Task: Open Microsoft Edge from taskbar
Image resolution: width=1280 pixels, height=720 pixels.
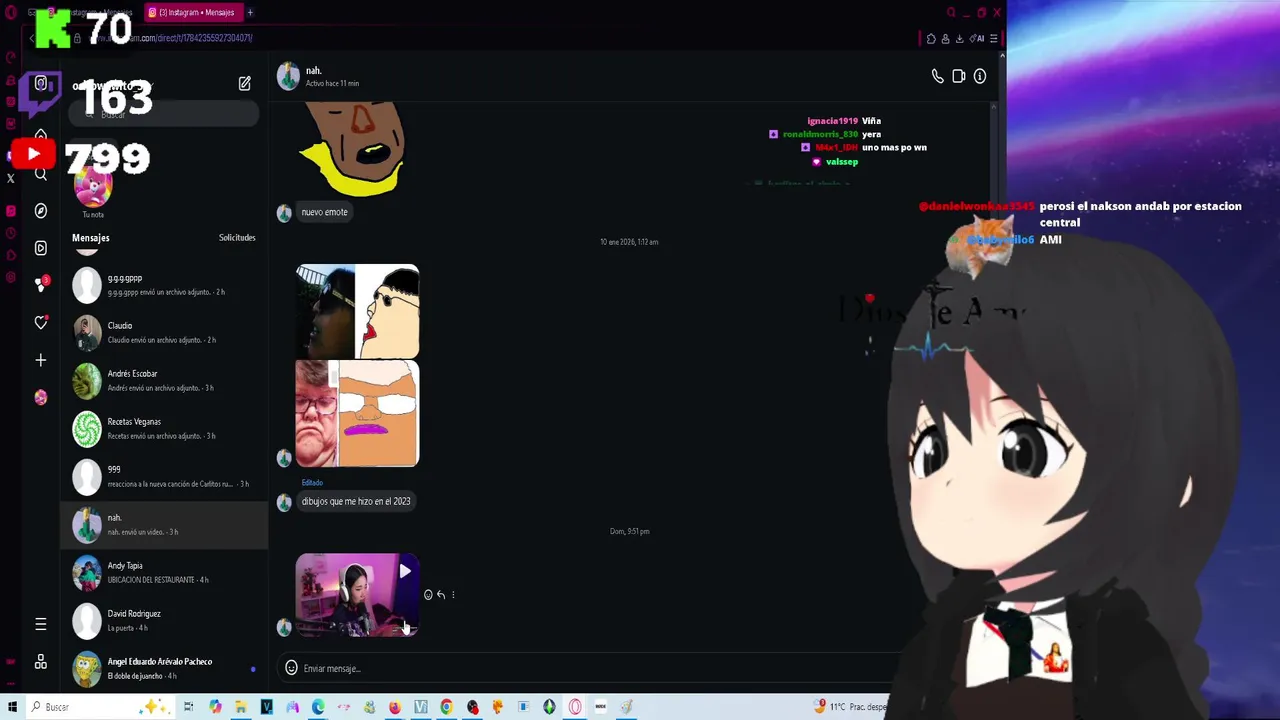Action: (x=318, y=707)
